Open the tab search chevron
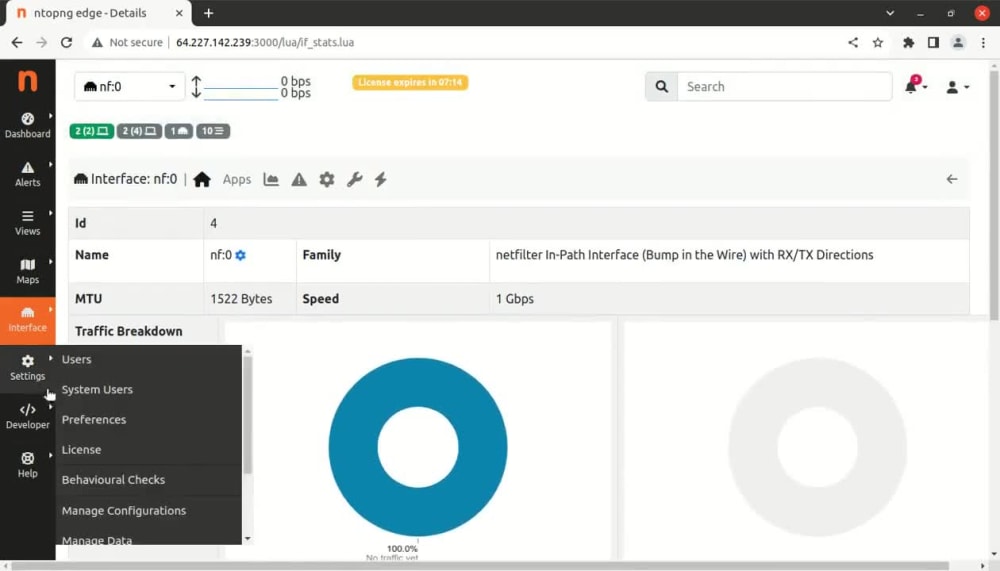This screenshot has height=571, width=1000. [x=890, y=13]
